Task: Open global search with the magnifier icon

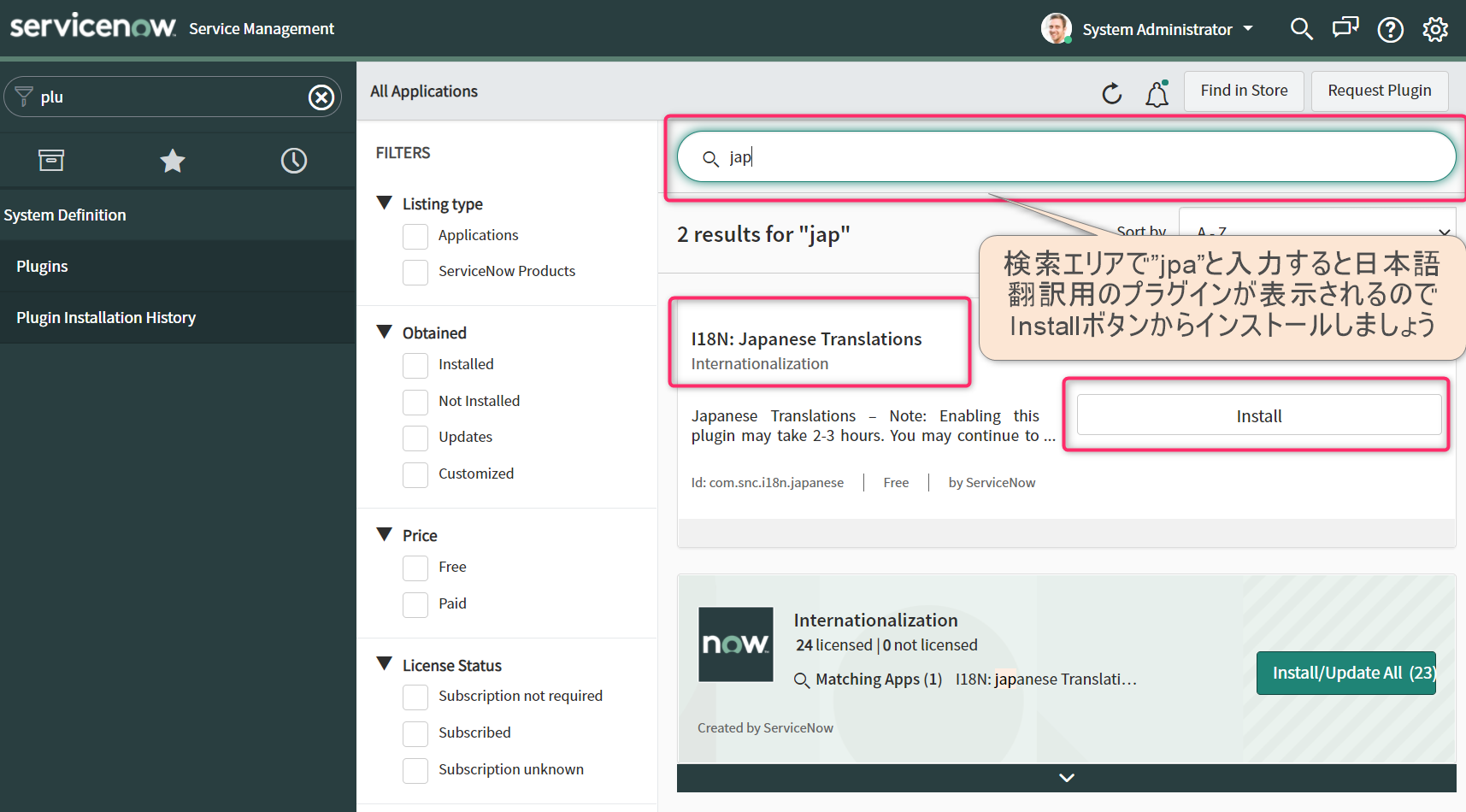Action: pyautogui.click(x=1301, y=28)
